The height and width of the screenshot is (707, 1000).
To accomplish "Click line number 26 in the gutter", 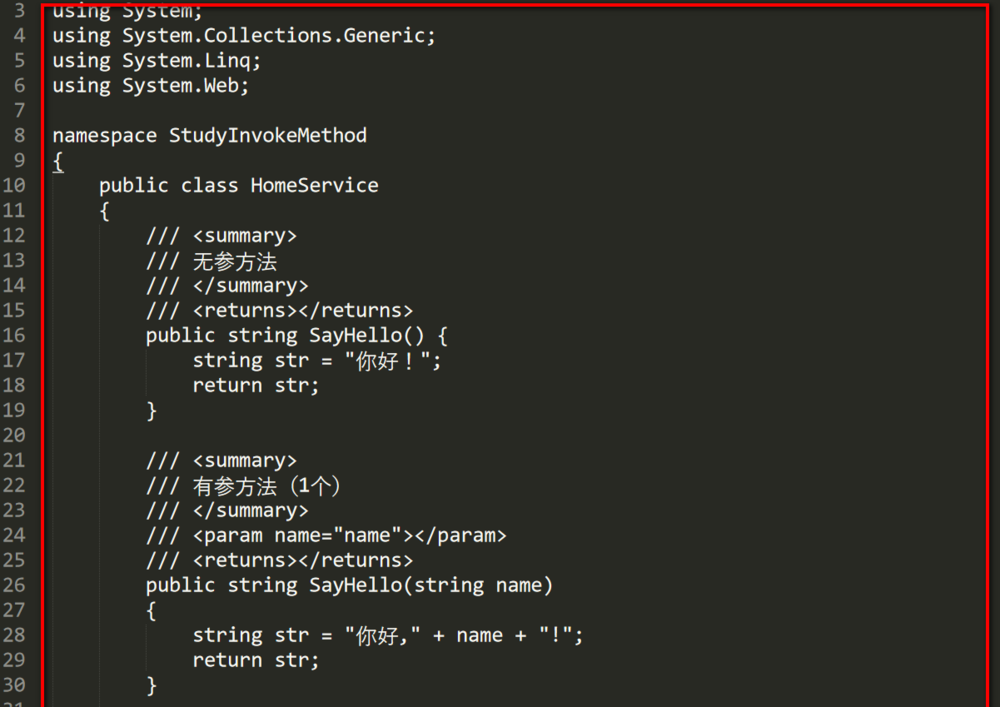I will [x=14, y=585].
